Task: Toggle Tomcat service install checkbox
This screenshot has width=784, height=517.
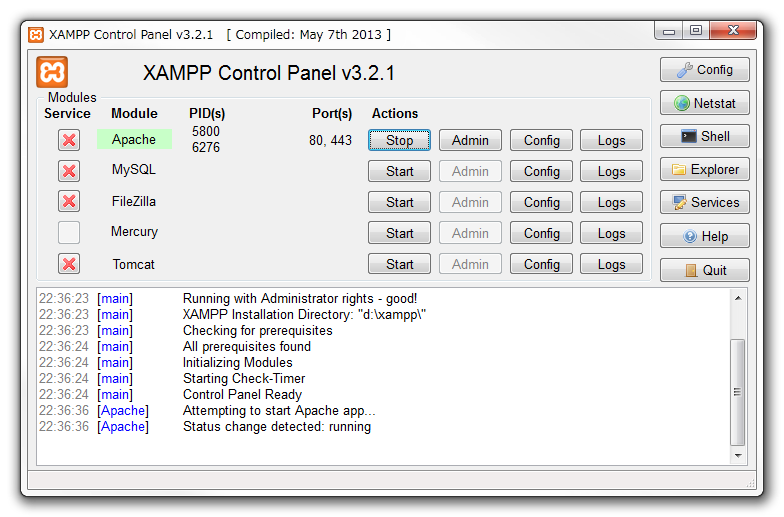Action: (x=69, y=264)
